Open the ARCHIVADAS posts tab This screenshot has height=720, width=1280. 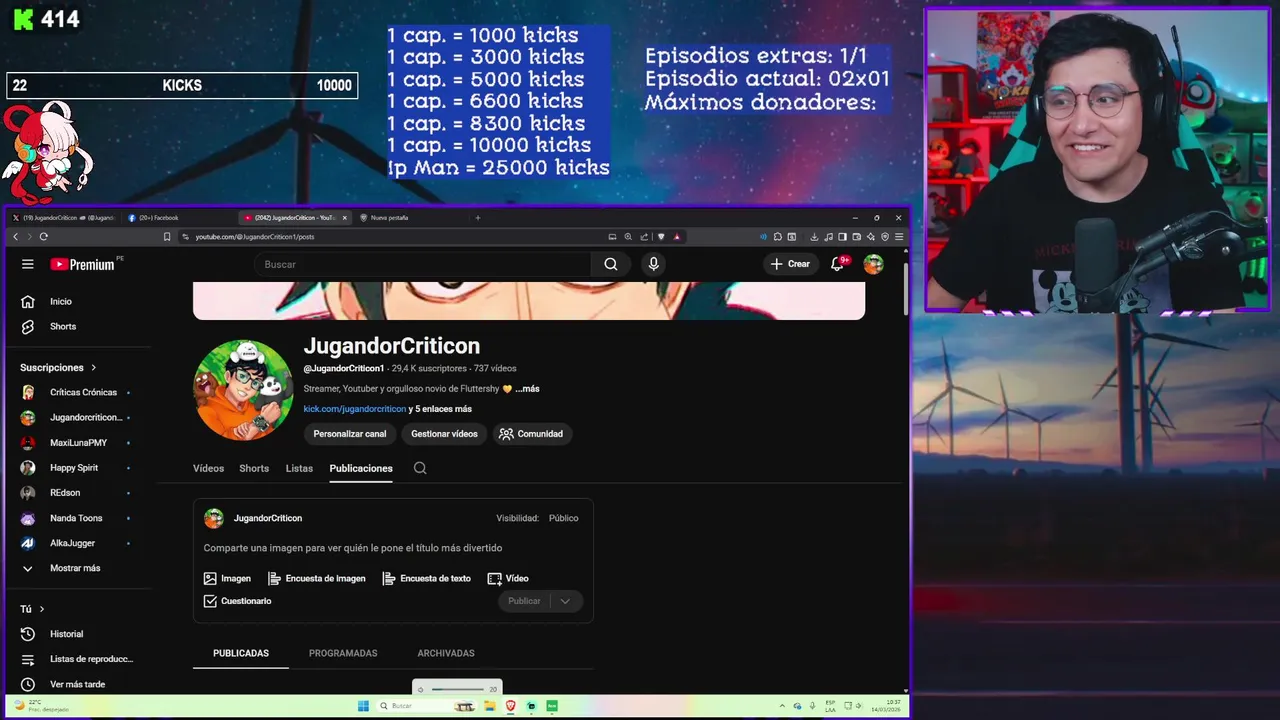point(446,653)
